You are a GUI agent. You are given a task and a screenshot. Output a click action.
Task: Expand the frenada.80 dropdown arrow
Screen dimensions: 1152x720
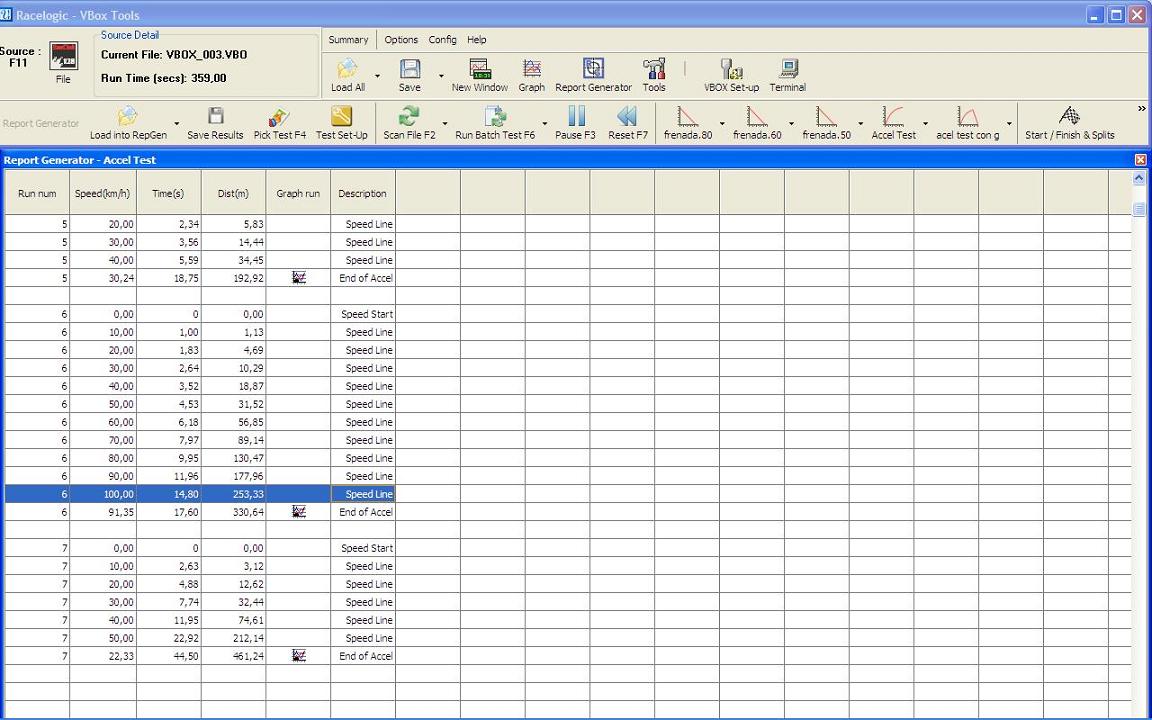point(722,124)
